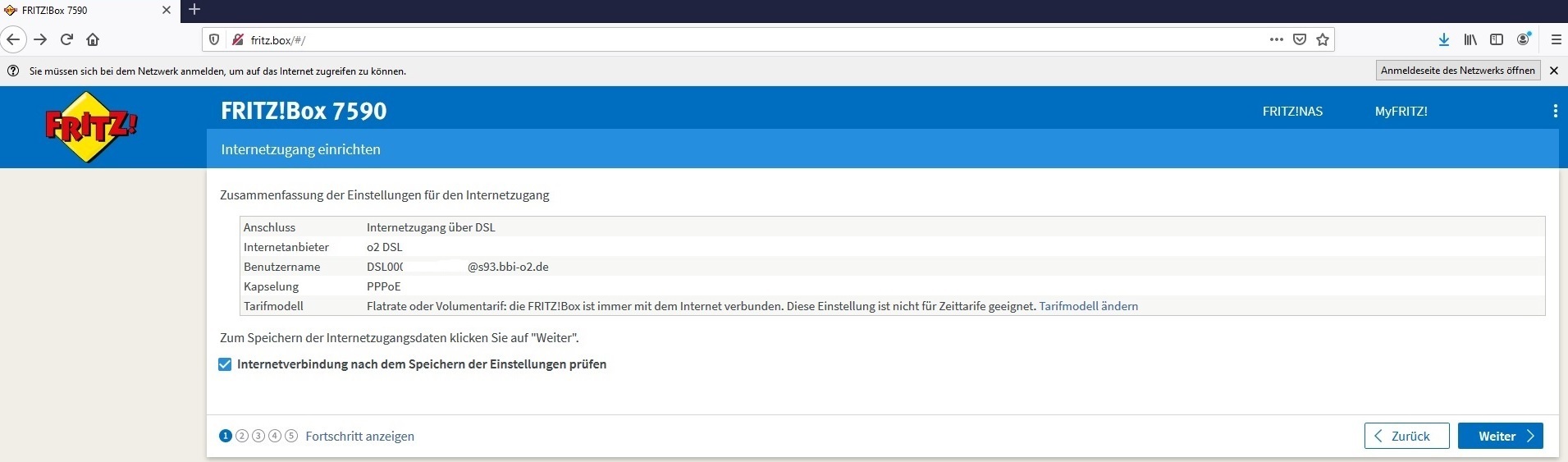Viewport: 1568px width, 462px height.
Task: Open a new browser tab
Action: click(x=194, y=10)
